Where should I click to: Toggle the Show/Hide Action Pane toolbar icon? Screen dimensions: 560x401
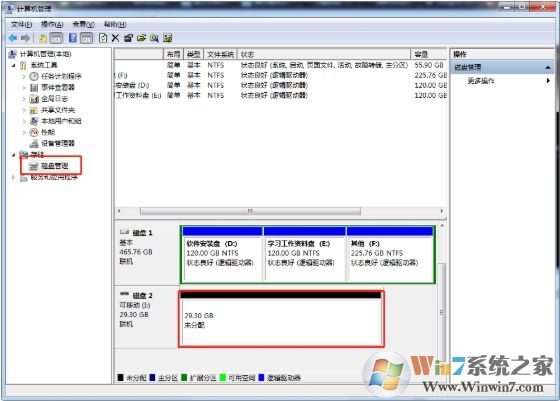pos(86,38)
